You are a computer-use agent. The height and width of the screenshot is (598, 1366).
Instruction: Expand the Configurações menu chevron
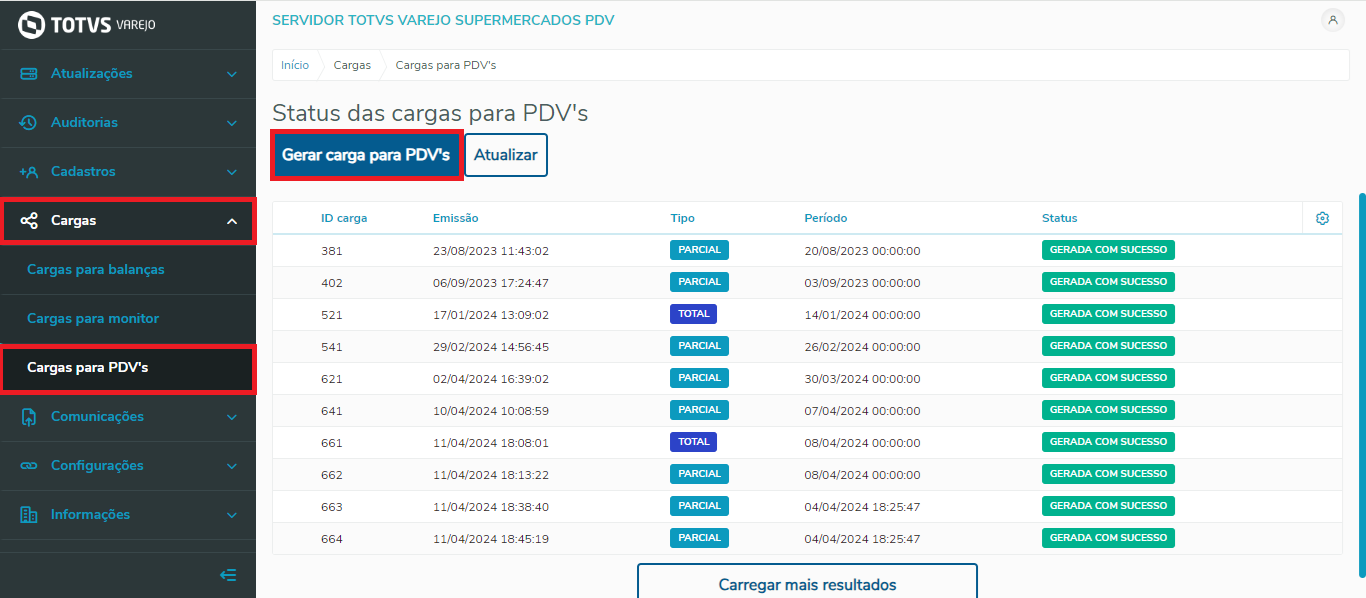tap(232, 466)
